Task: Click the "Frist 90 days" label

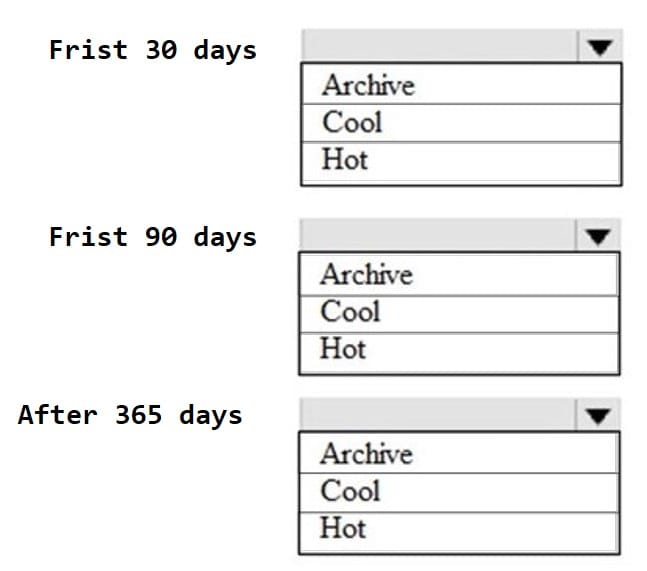Action: [x=152, y=237]
